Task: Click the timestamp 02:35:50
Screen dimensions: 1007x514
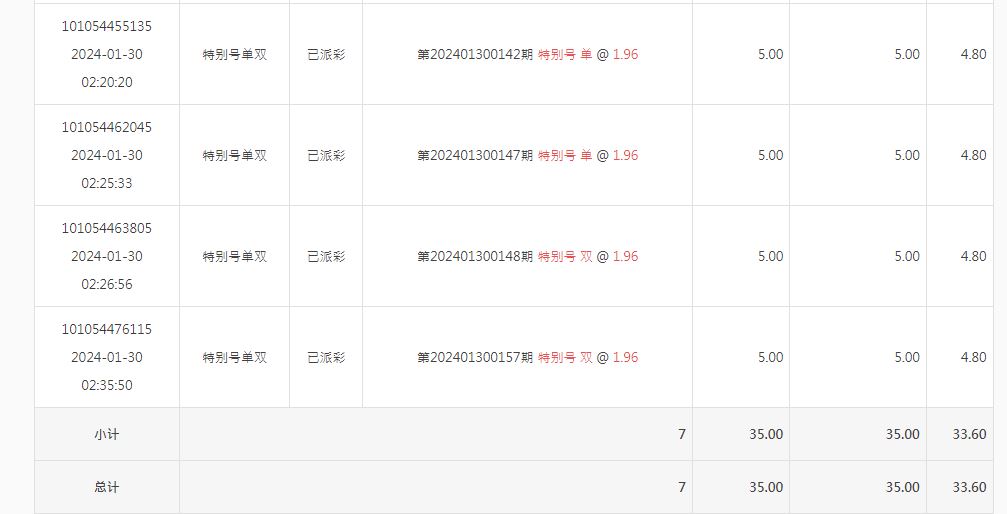Action: (x=107, y=385)
